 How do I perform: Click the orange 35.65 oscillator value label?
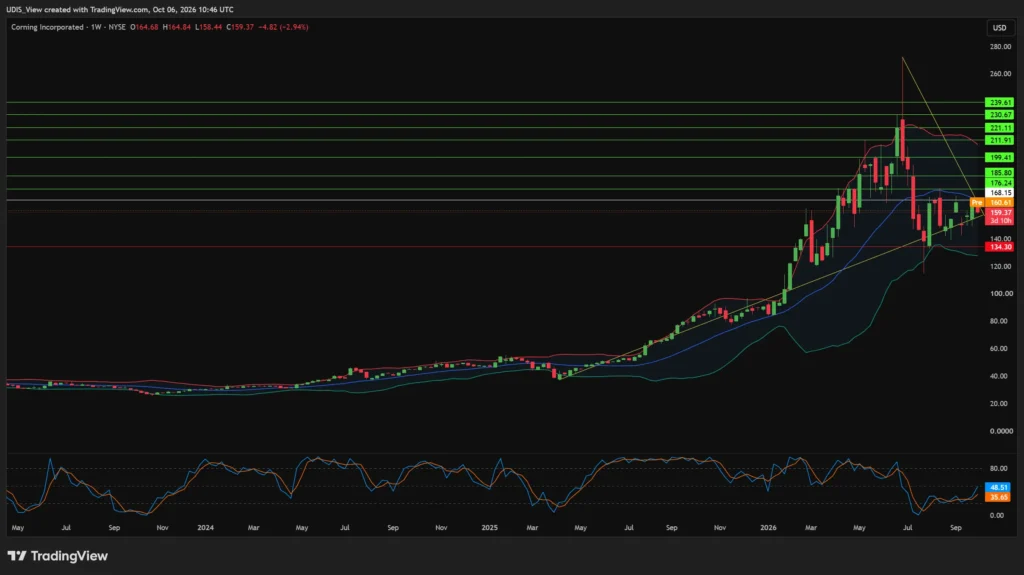(999, 497)
